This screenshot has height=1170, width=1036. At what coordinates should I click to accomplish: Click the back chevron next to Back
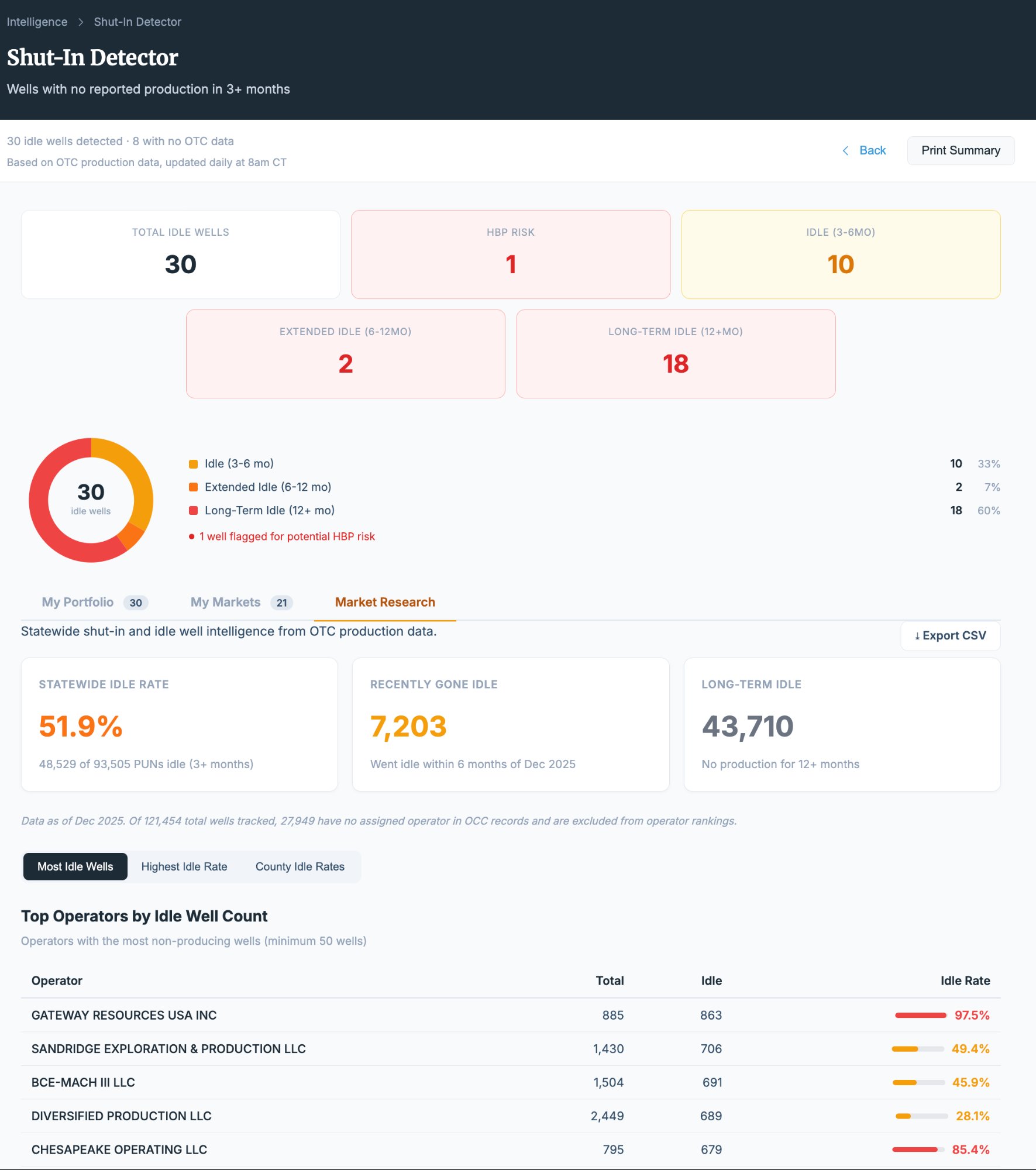pyautogui.click(x=846, y=150)
